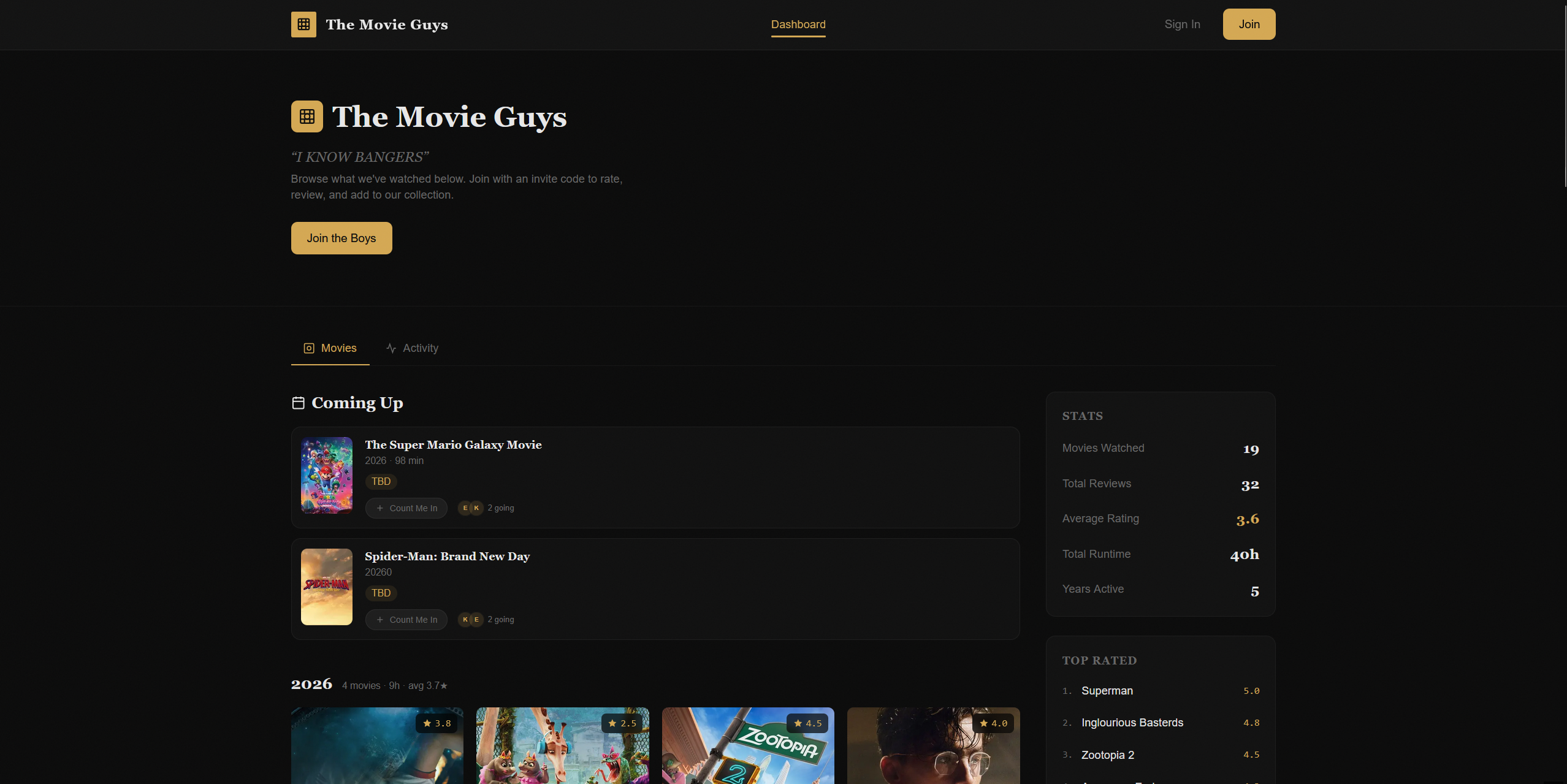The height and width of the screenshot is (784, 1567).
Task: Open the Dashboard nav item
Action: click(798, 25)
